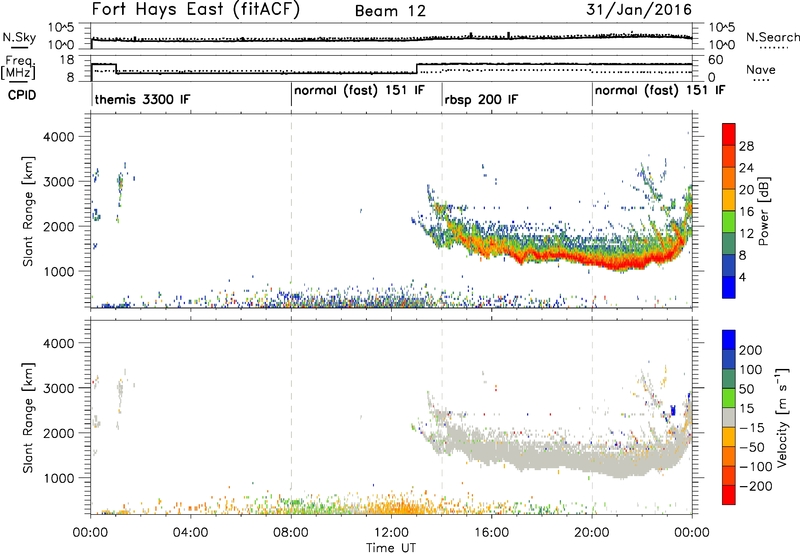Click the '08:00' time axis tick label
This screenshot has height=554, width=800.
point(291,532)
